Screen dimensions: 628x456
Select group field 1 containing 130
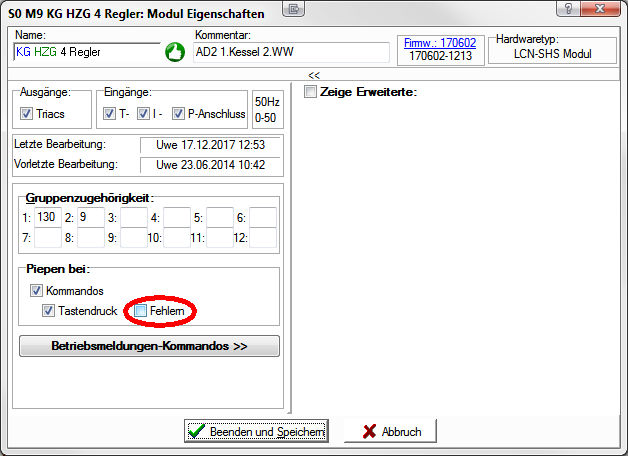[47, 217]
